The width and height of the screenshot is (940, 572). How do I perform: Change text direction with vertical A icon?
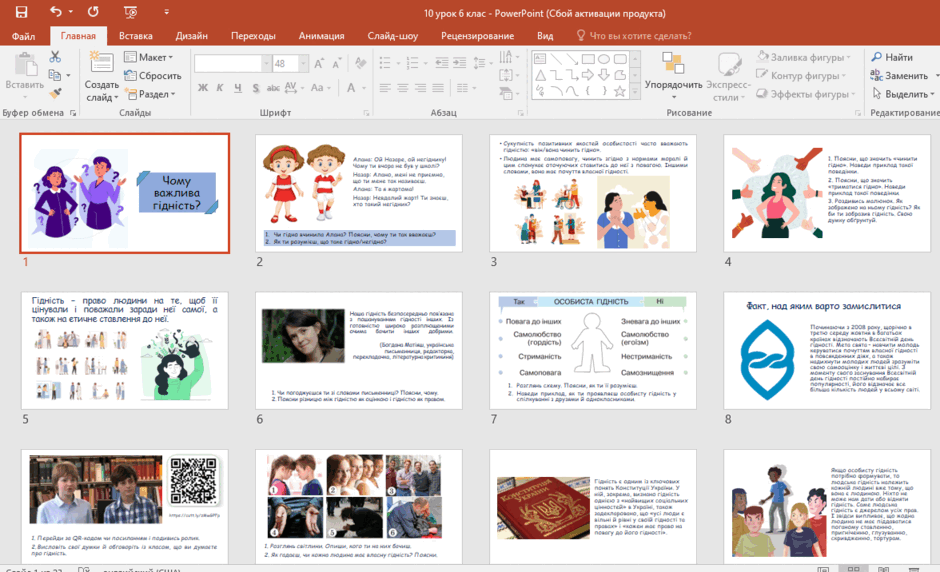pos(508,57)
